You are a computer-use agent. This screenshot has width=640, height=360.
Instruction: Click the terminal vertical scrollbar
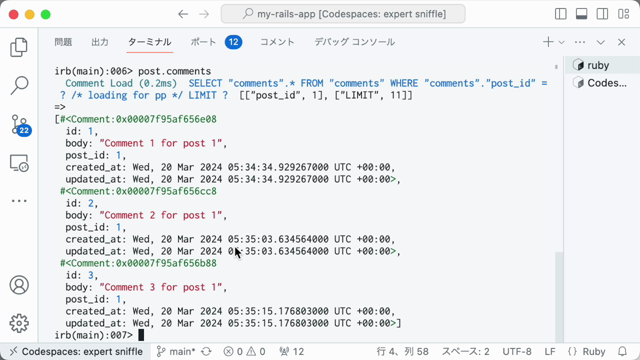coord(559,297)
